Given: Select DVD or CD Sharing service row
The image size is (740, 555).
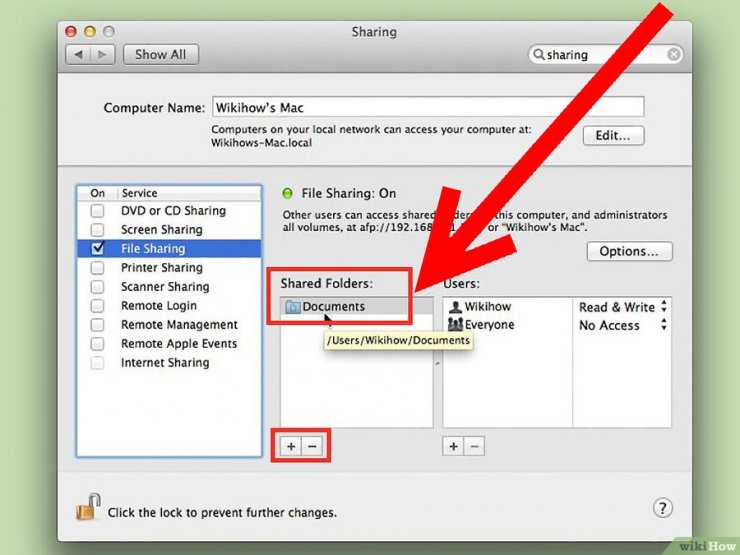Looking at the screenshot, I should [169, 210].
